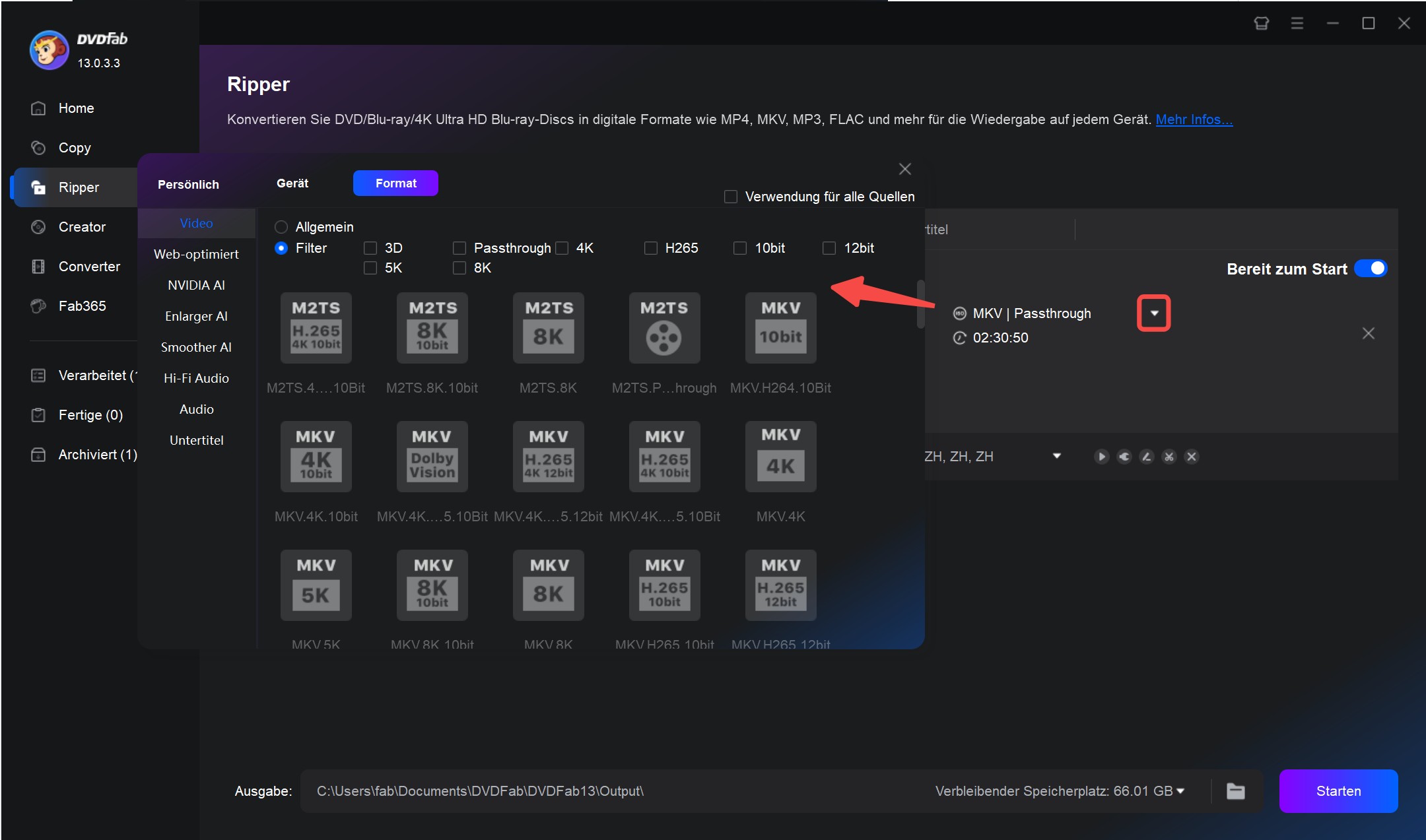This screenshot has width=1426, height=840.
Task: Open the Hi-Fi Audio category
Action: pyautogui.click(x=196, y=378)
